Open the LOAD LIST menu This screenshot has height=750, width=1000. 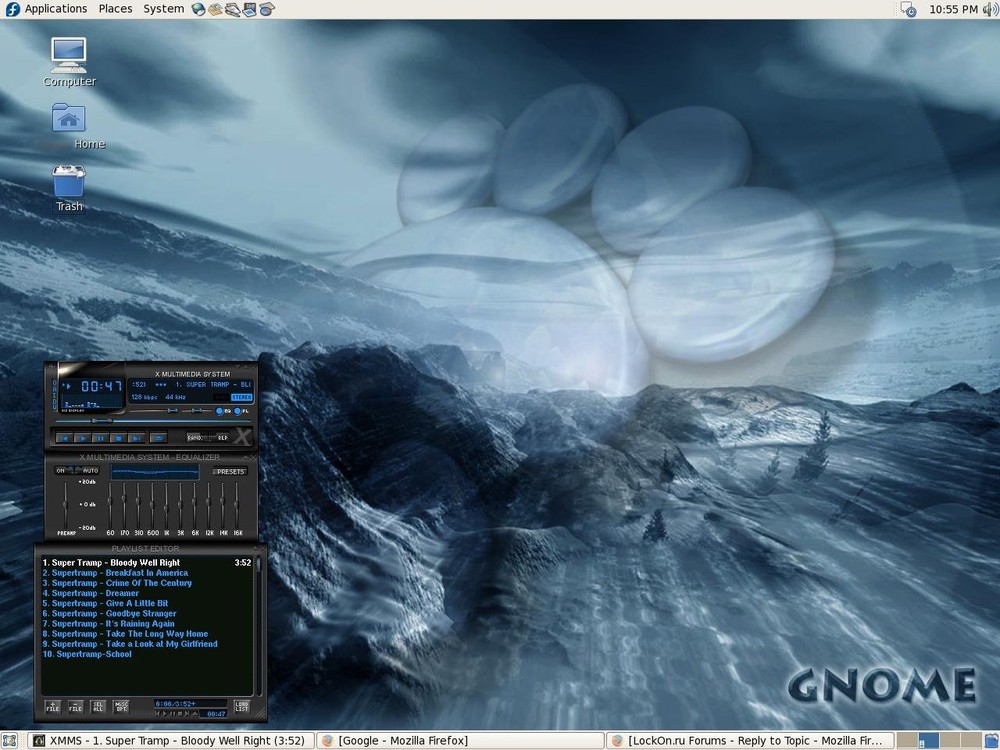coord(243,707)
